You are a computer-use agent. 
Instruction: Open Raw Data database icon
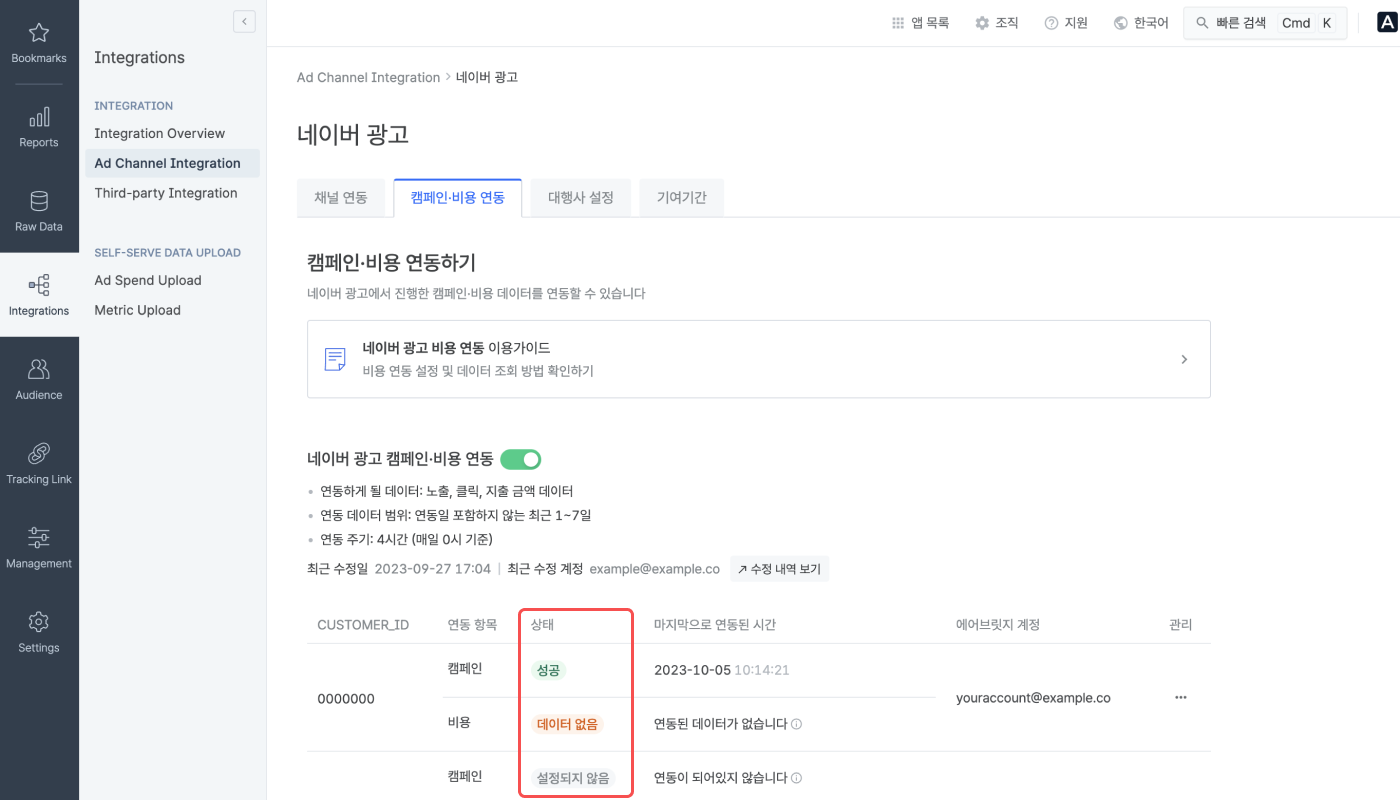[39, 201]
